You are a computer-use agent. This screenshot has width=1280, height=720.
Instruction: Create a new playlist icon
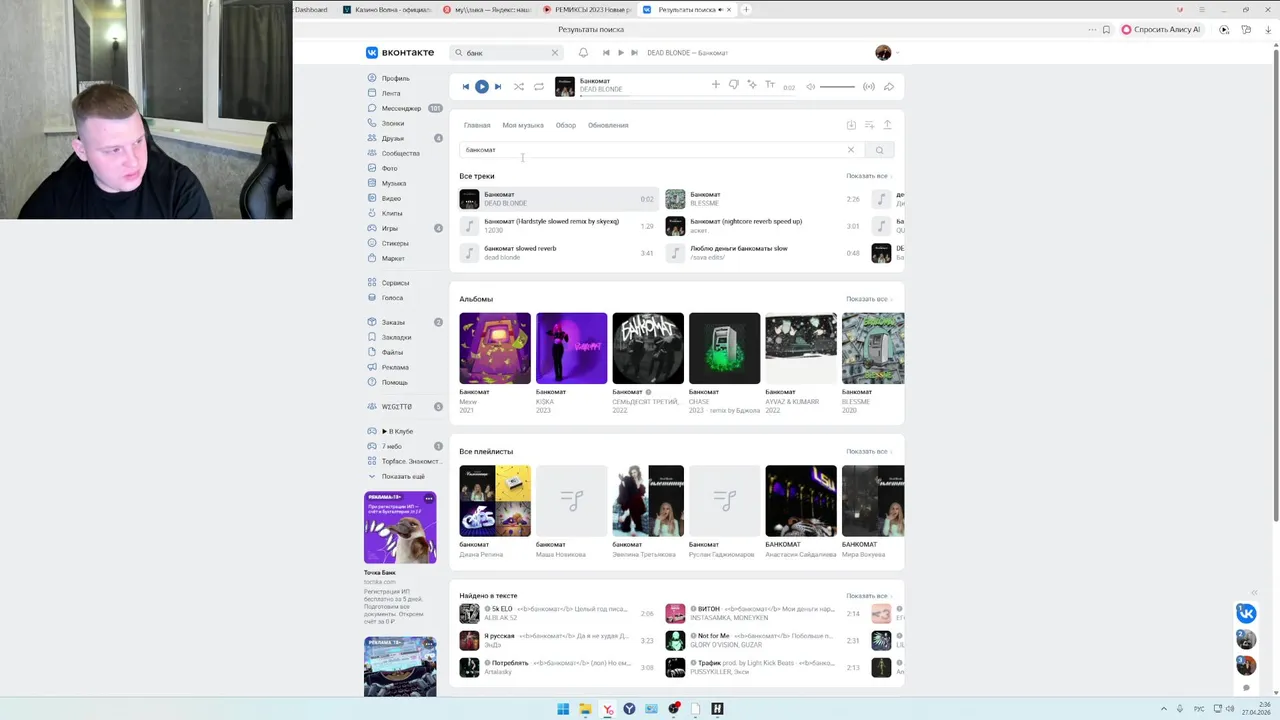click(x=869, y=125)
